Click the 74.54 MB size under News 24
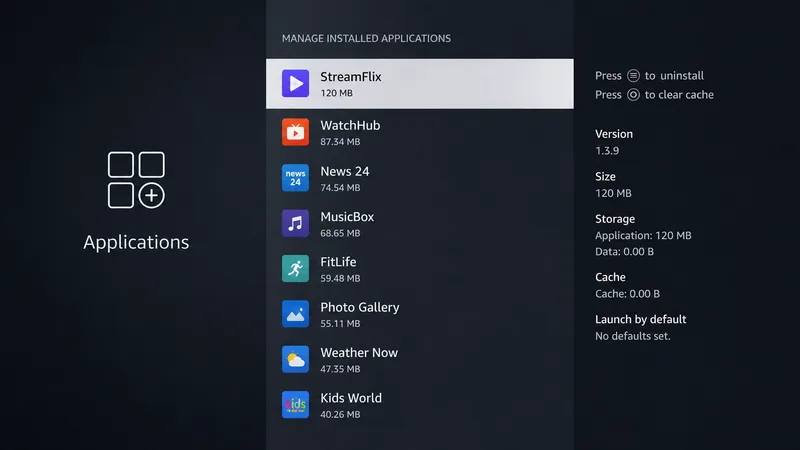Image resolution: width=800 pixels, height=450 pixels. click(x=340, y=188)
